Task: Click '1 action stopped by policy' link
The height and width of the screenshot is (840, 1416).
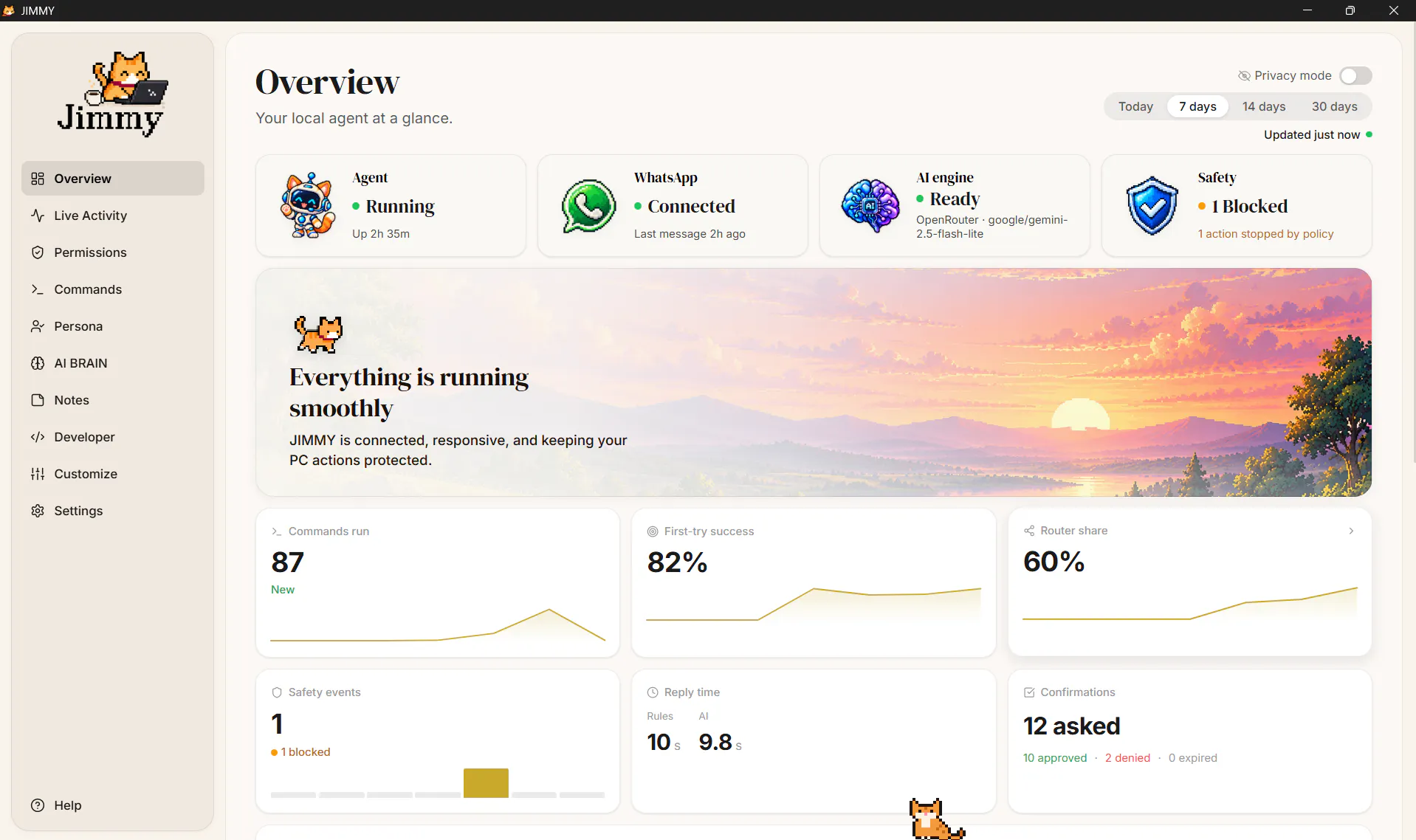Action: 1265,234
